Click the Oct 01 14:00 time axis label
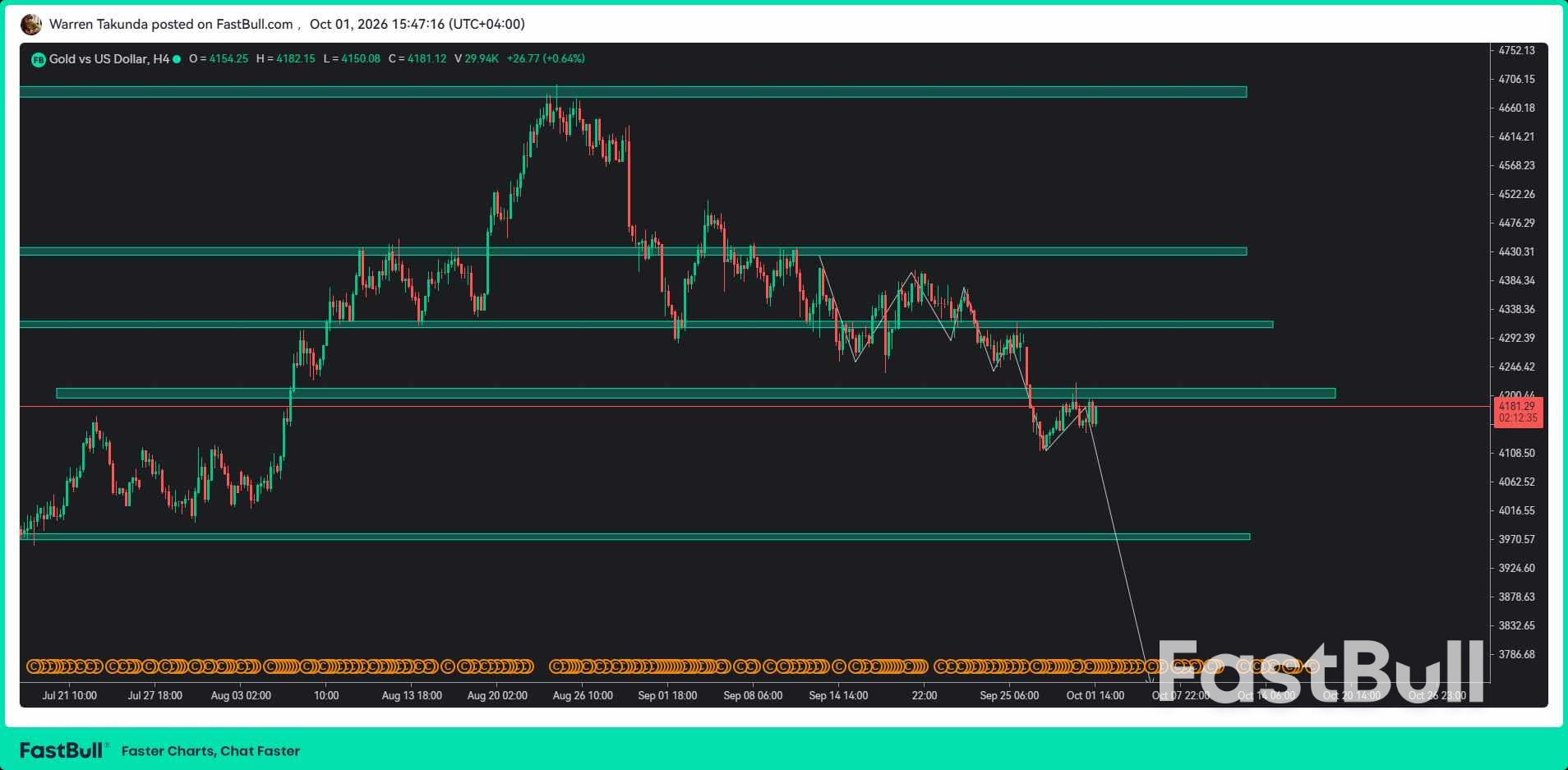Viewport: 1568px width, 770px height. pyautogui.click(x=1095, y=696)
